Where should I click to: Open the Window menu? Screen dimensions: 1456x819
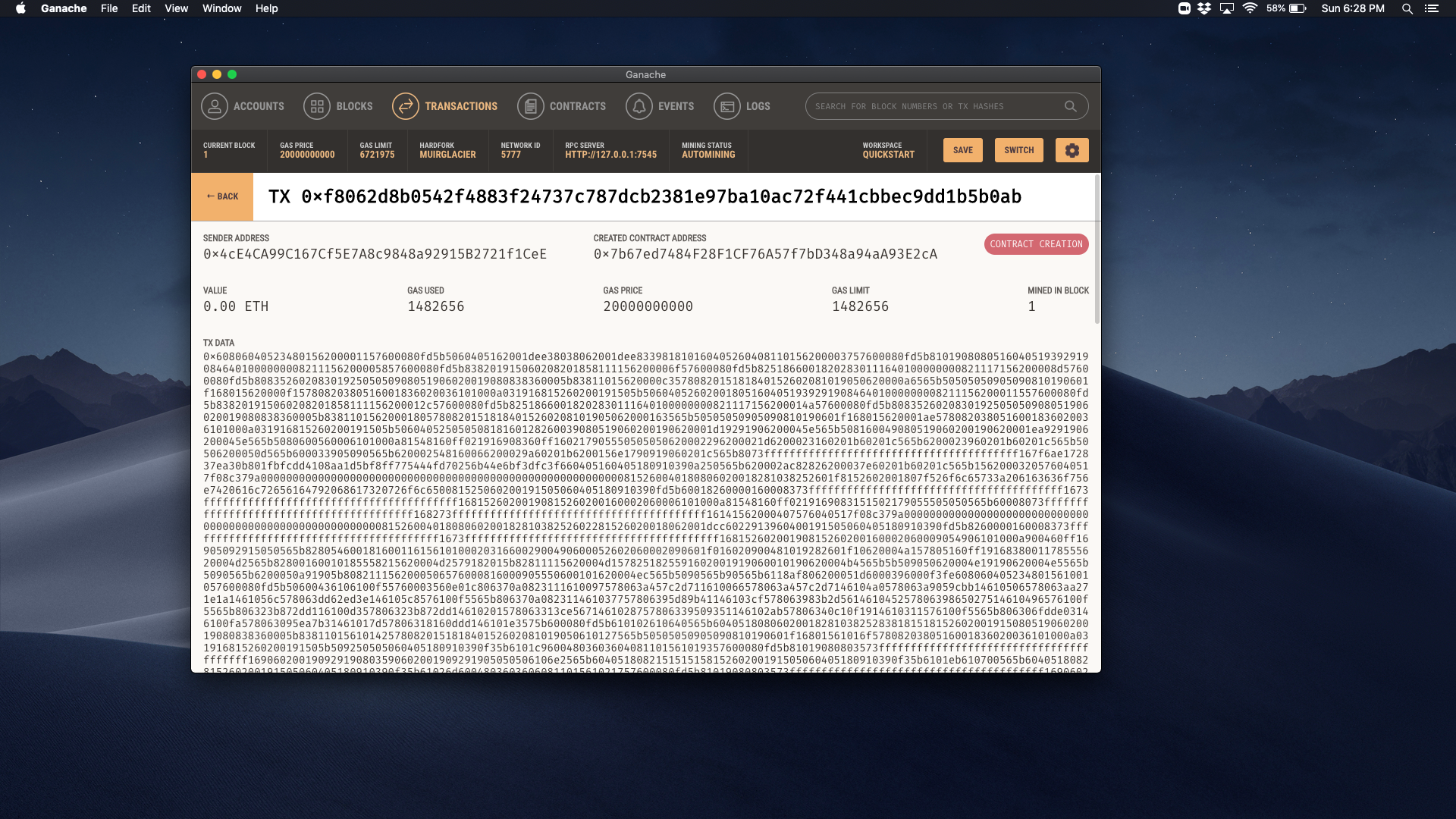coord(221,8)
